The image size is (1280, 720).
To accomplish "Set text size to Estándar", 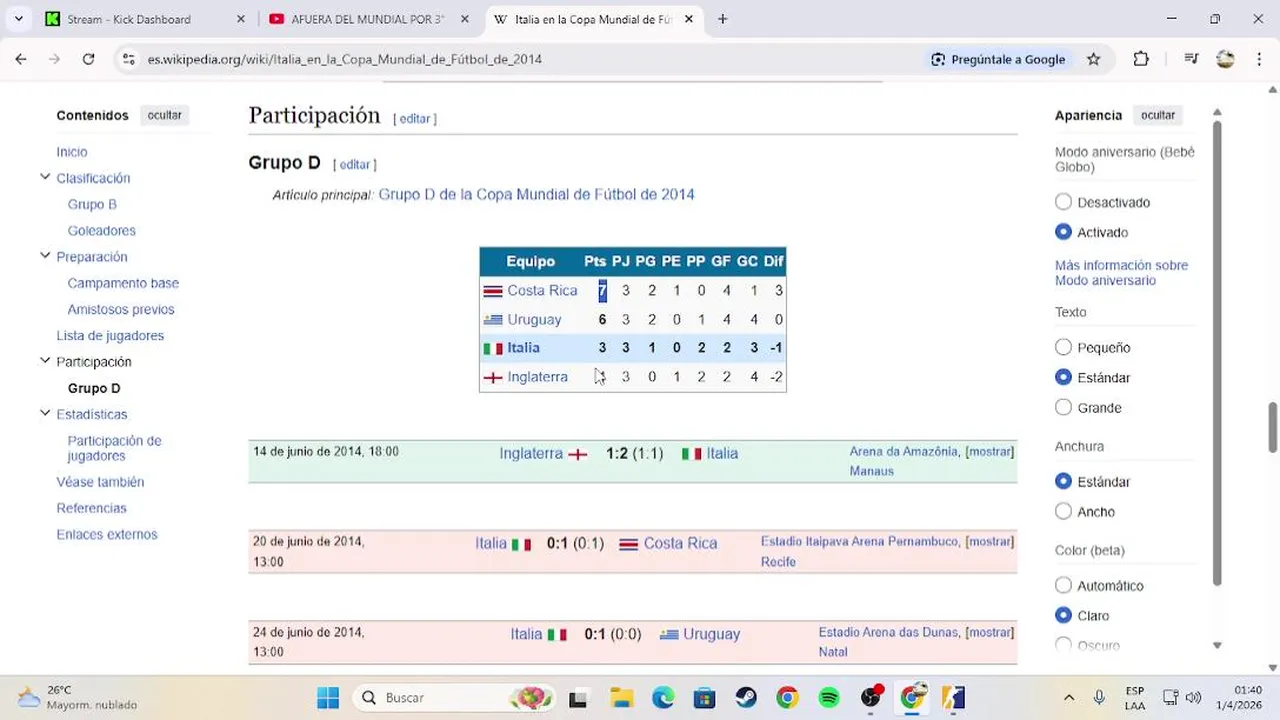I will click(x=1063, y=377).
